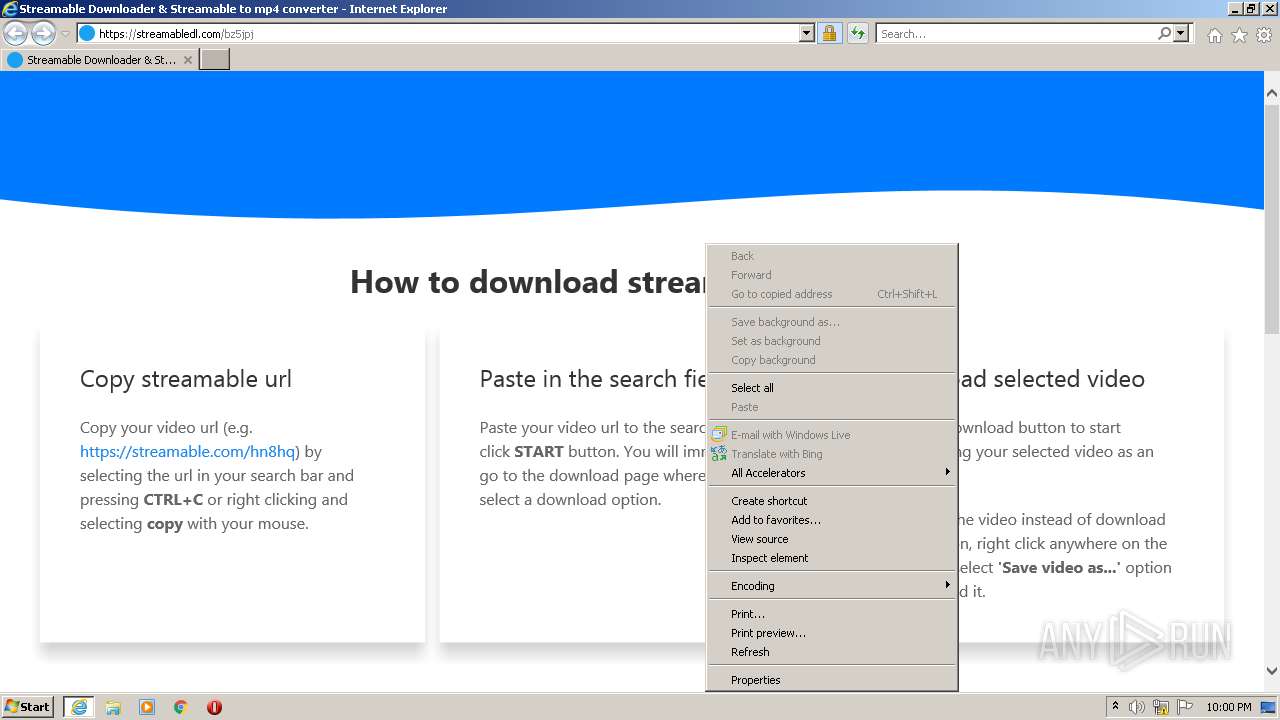Open the red Opera taskbar icon

pos(214,707)
